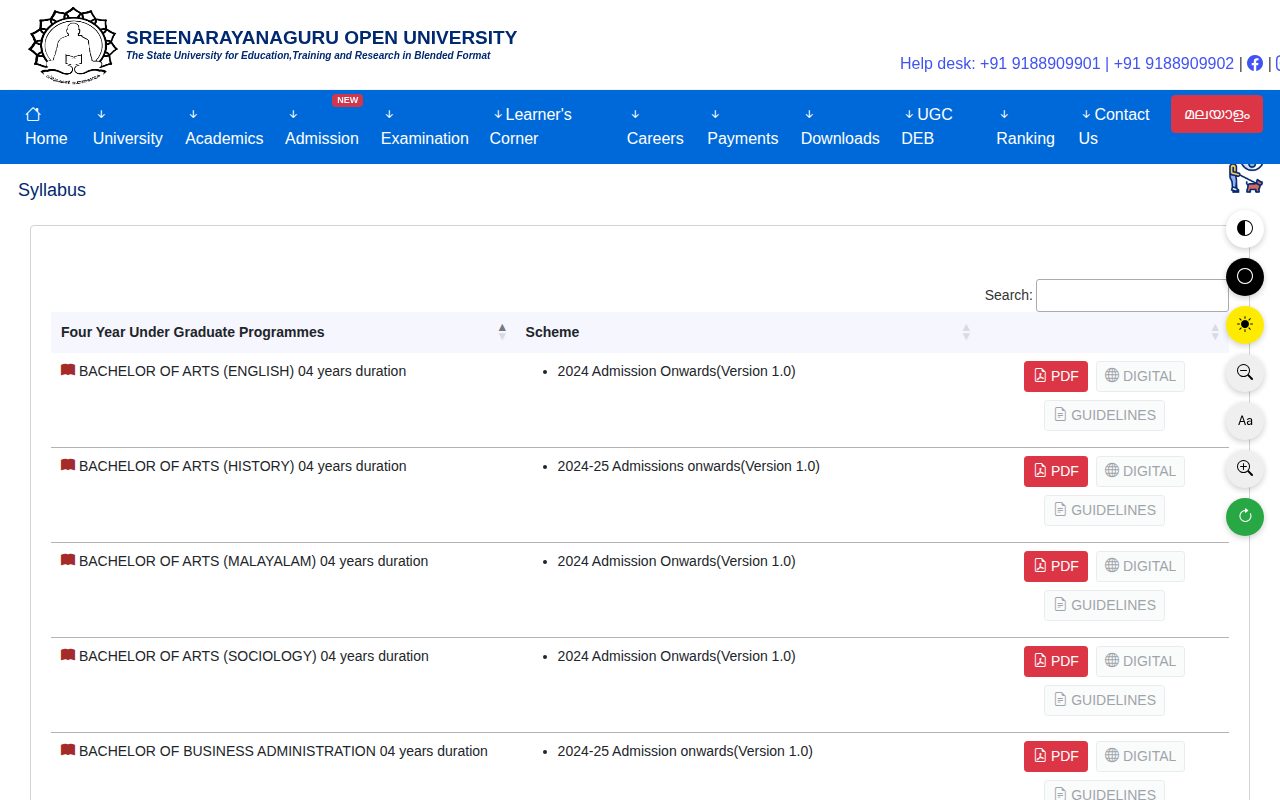The width and height of the screenshot is (1280, 800).
Task: Download PDF for Bachelor of Business Administration
Action: coord(1056,756)
